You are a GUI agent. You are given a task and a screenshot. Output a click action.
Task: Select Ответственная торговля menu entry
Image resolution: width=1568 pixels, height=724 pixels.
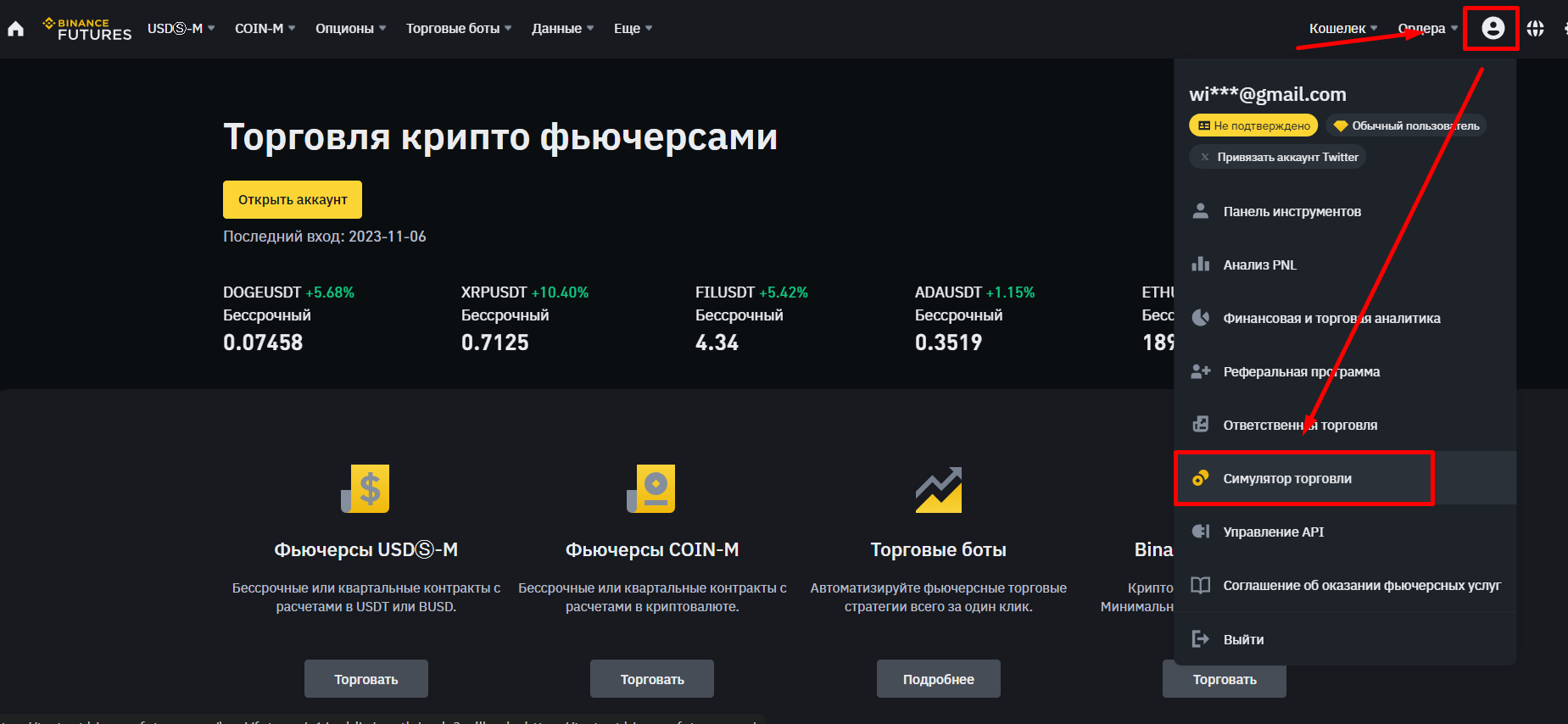(1345, 425)
